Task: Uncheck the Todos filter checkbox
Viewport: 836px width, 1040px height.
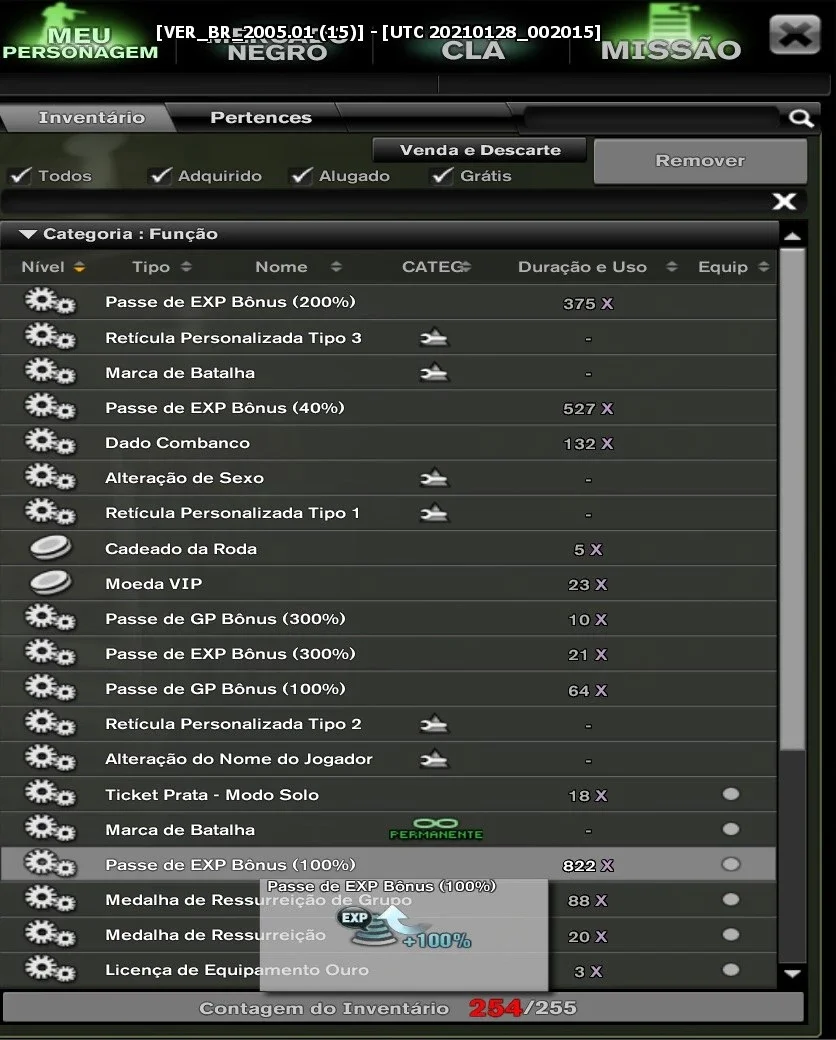Action: [x=21, y=176]
